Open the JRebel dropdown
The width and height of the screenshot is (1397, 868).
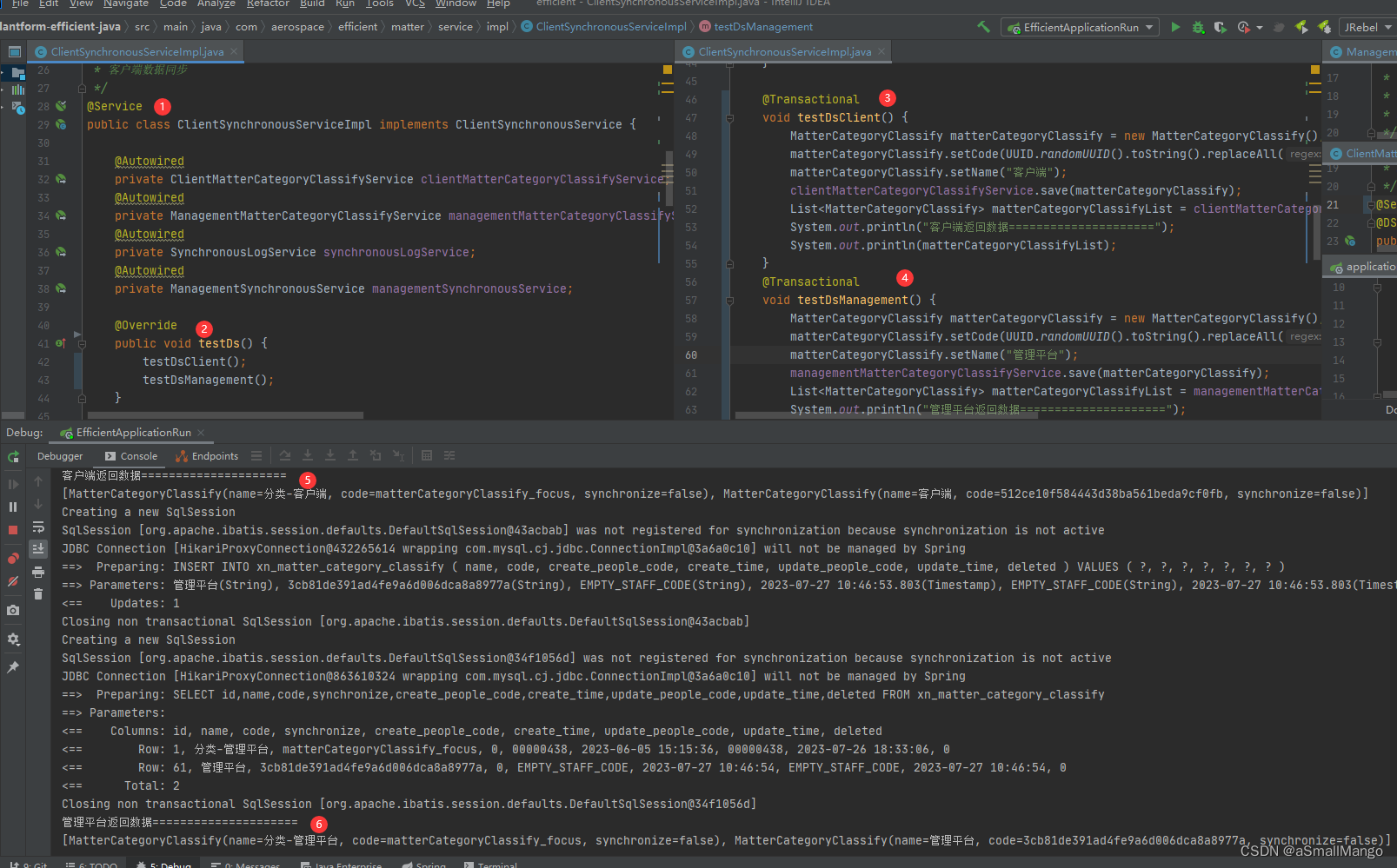[1367, 27]
